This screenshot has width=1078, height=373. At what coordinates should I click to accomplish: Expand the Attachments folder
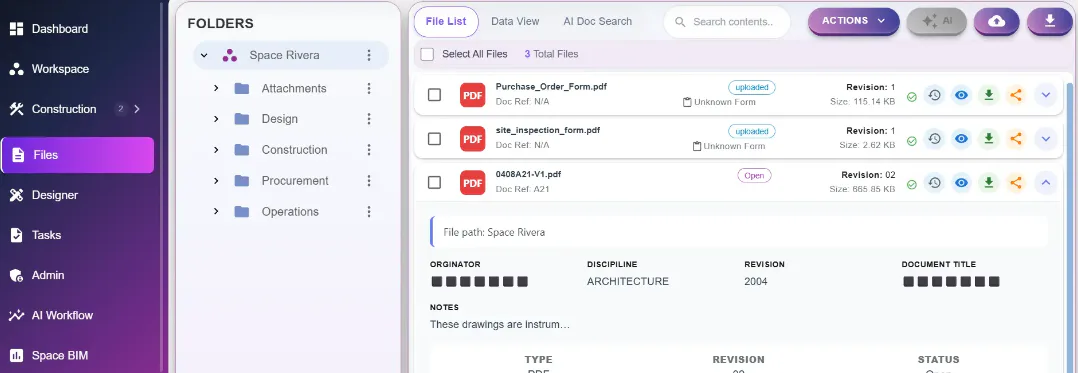tap(216, 88)
